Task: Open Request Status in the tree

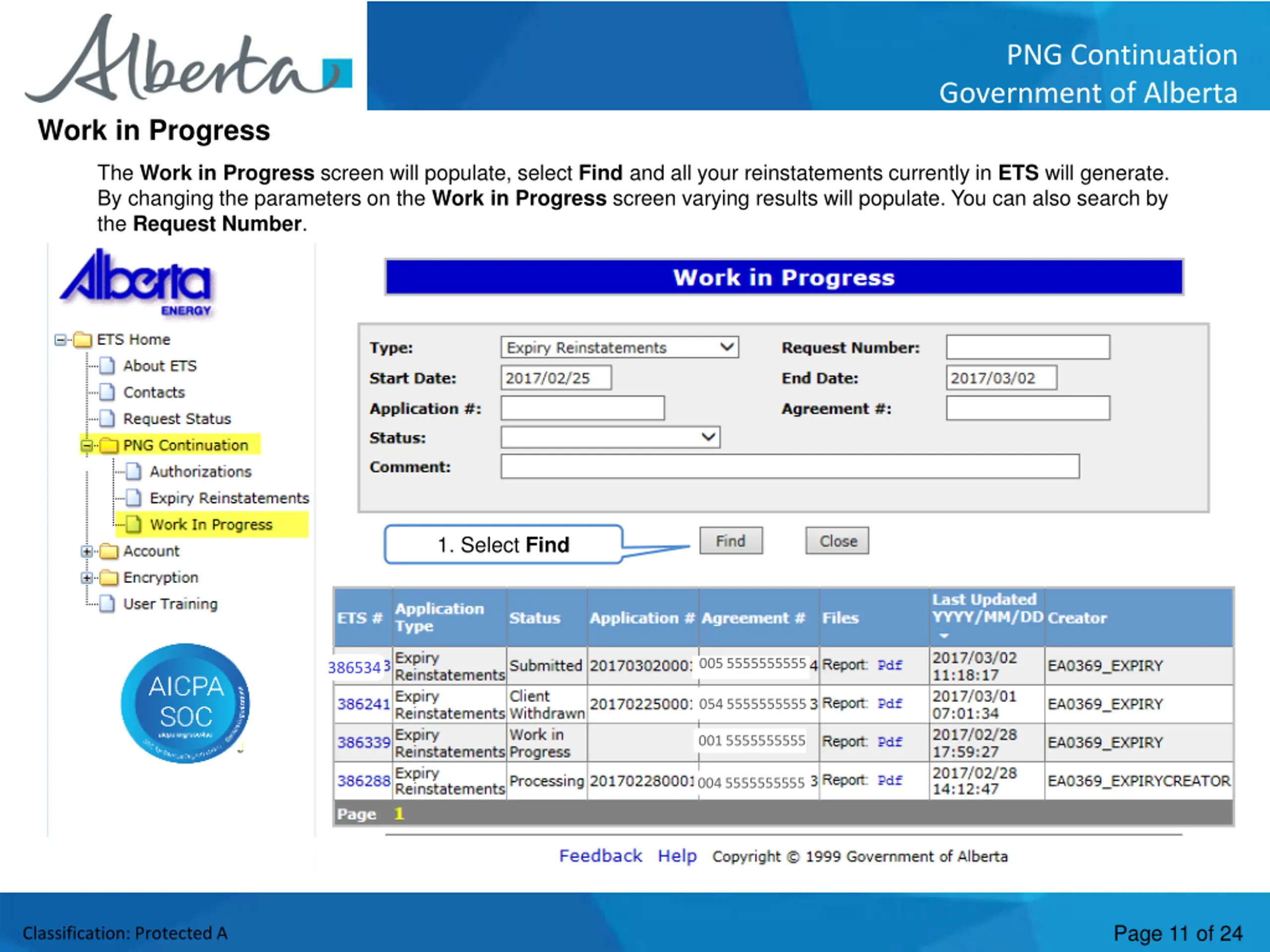Action: click(177, 419)
